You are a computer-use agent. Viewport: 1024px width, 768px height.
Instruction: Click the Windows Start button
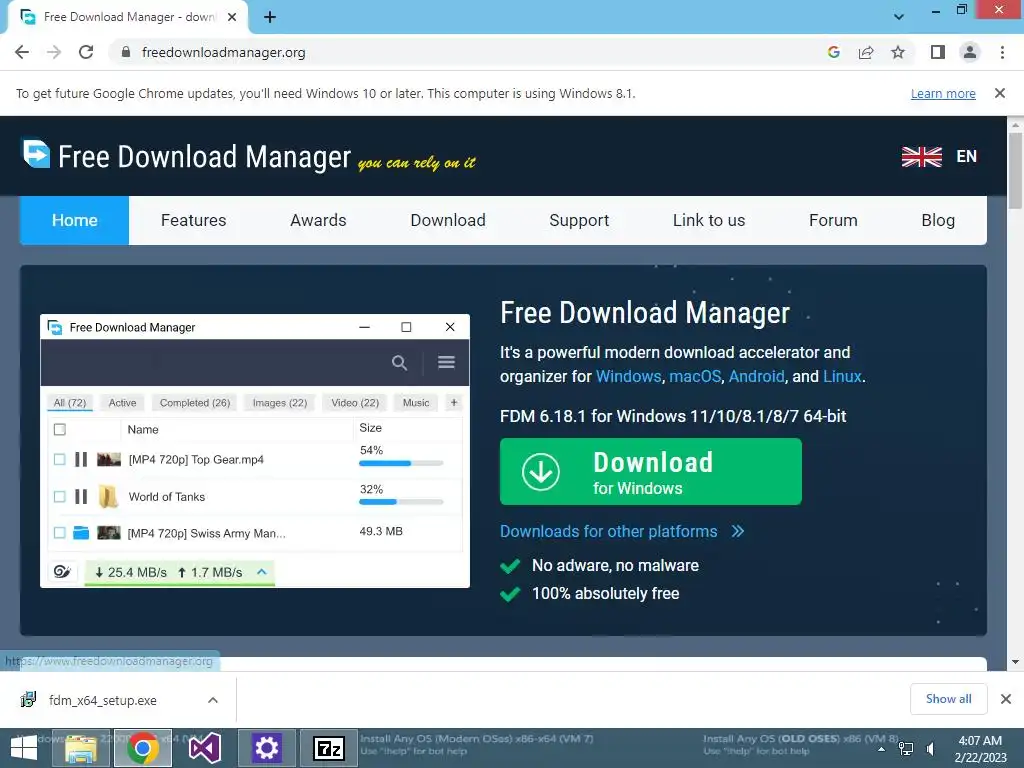[x=24, y=748]
